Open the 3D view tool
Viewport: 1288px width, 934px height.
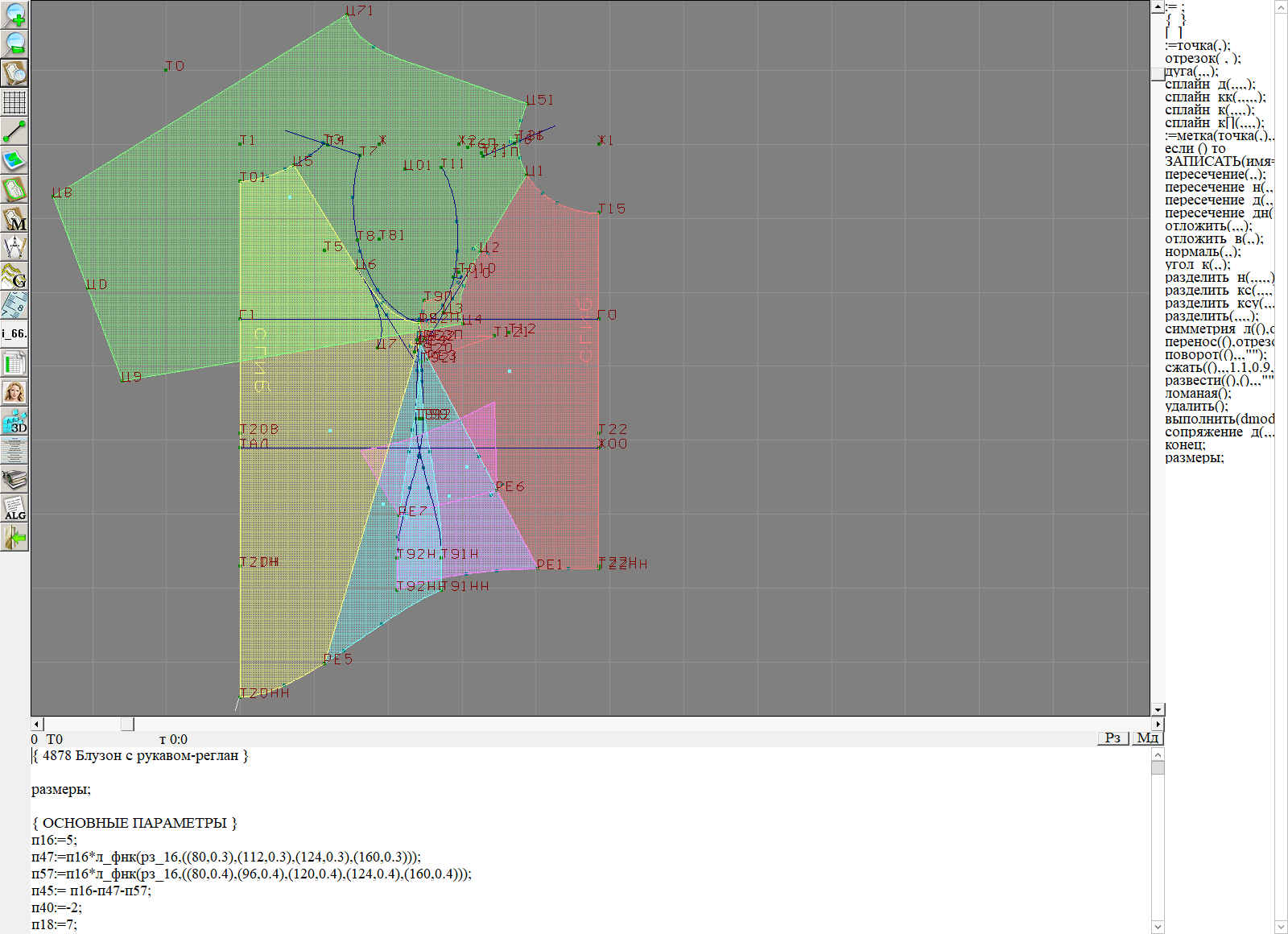[14, 421]
